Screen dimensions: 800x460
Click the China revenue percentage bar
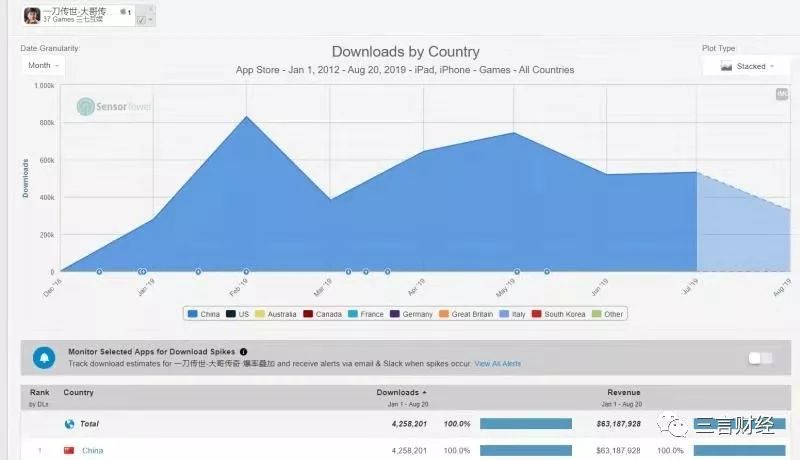tap(739, 450)
